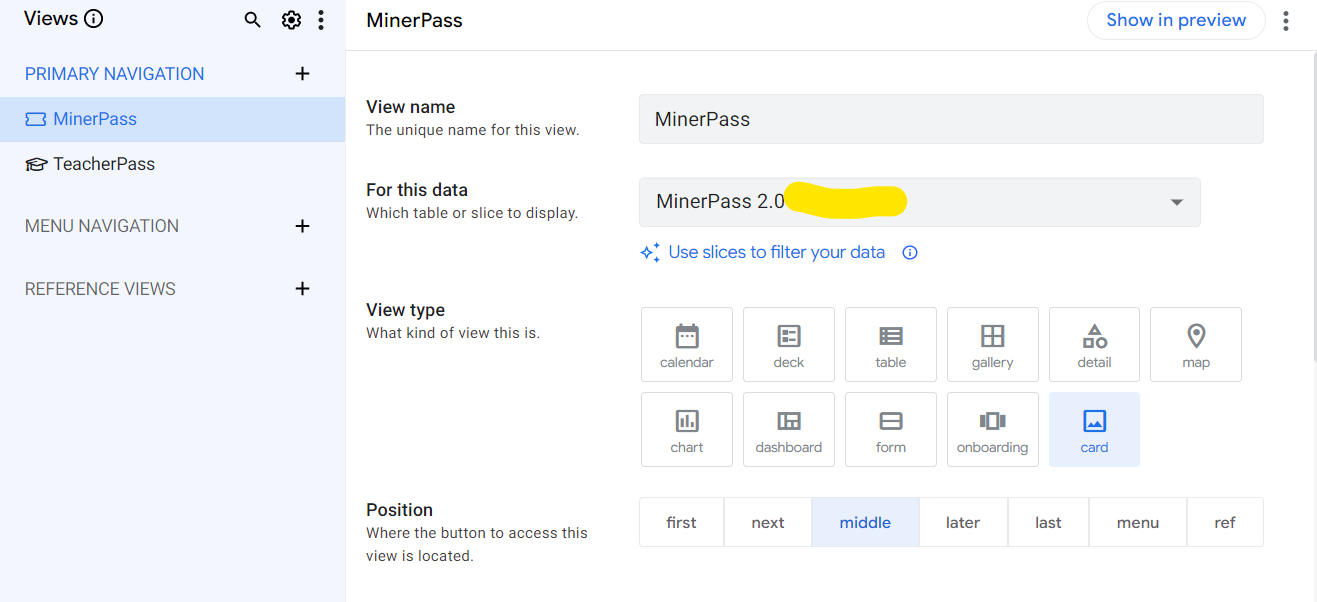Open Views panel three-dot menu
1317x602 pixels.
tap(321, 20)
